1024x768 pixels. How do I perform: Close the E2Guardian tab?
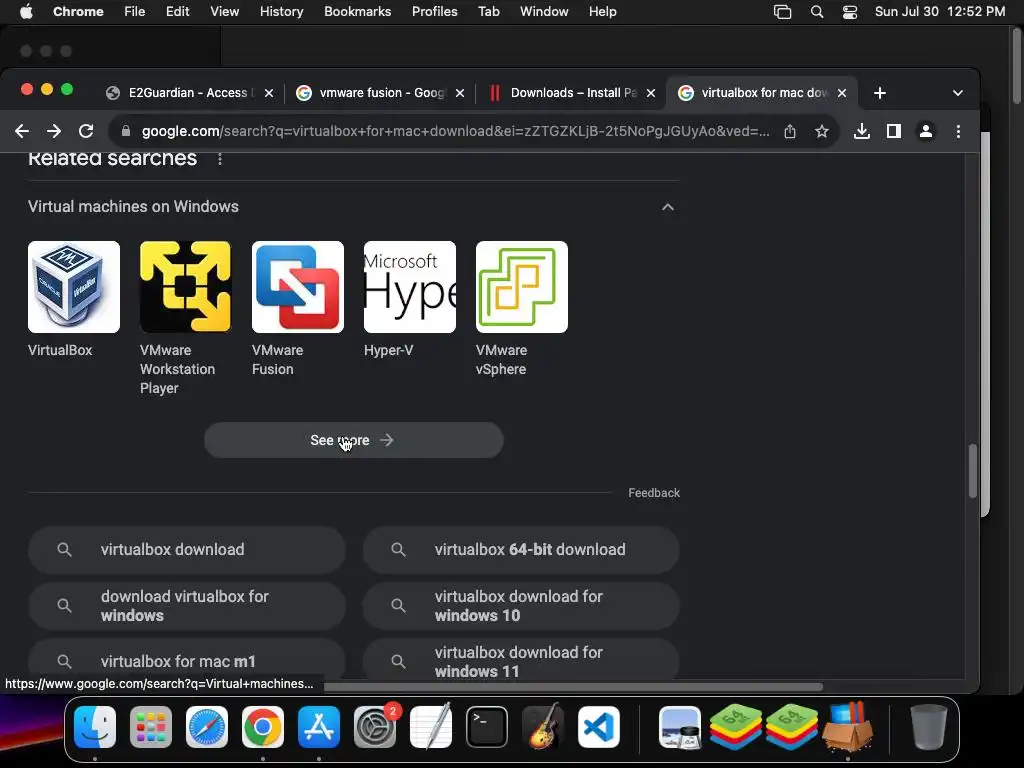268,93
